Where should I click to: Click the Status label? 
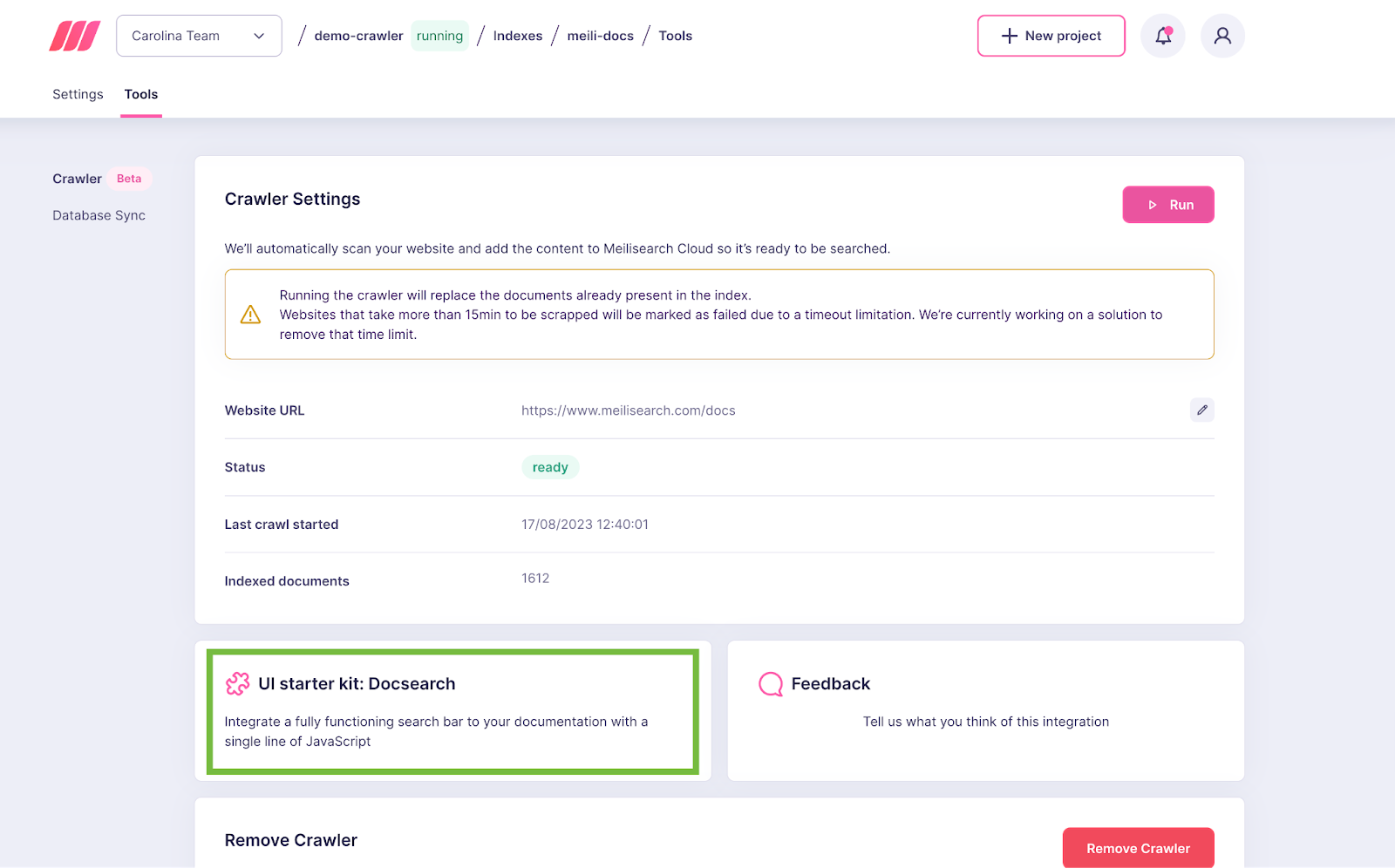(245, 467)
